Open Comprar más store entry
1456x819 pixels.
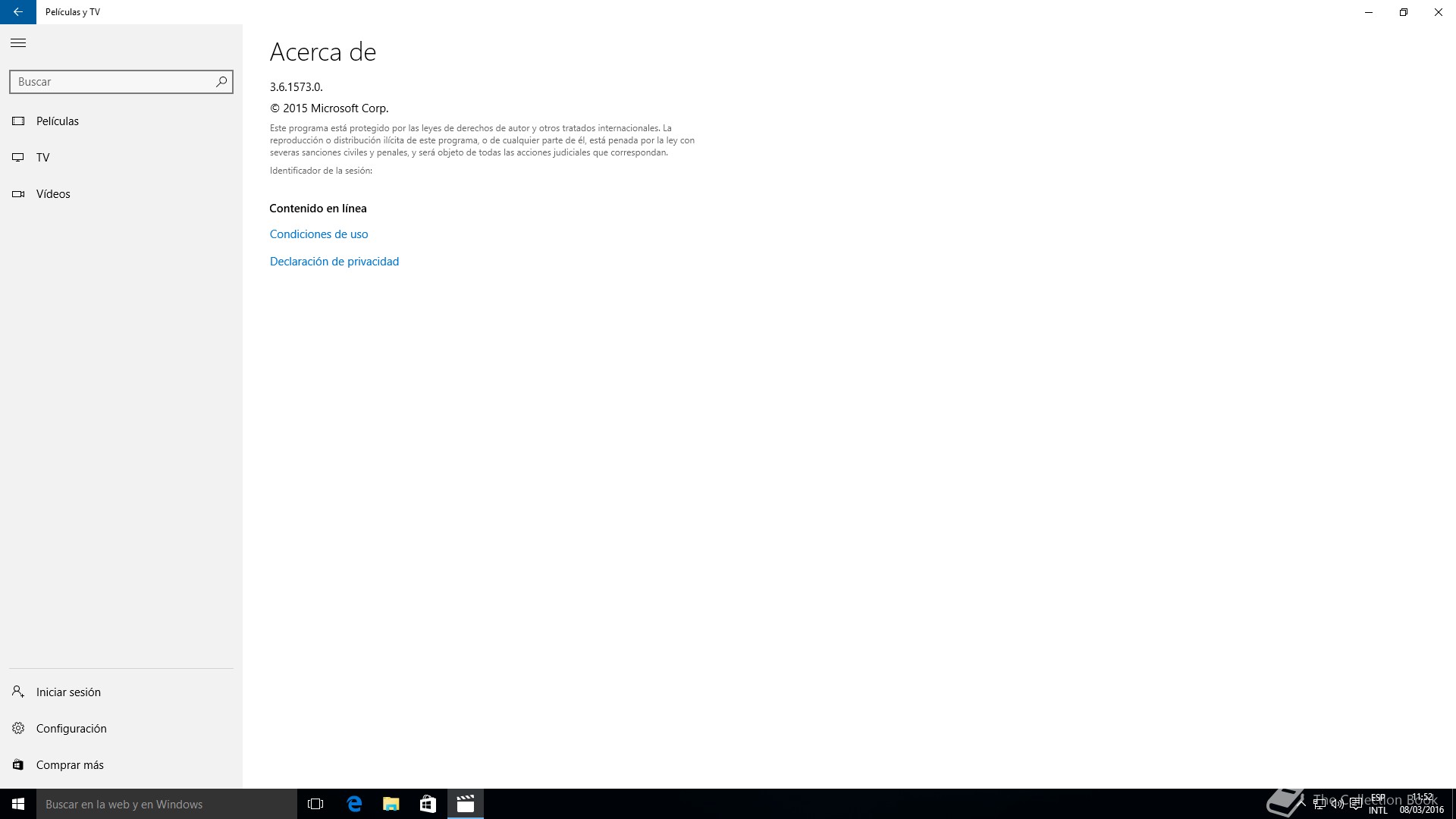click(121, 764)
